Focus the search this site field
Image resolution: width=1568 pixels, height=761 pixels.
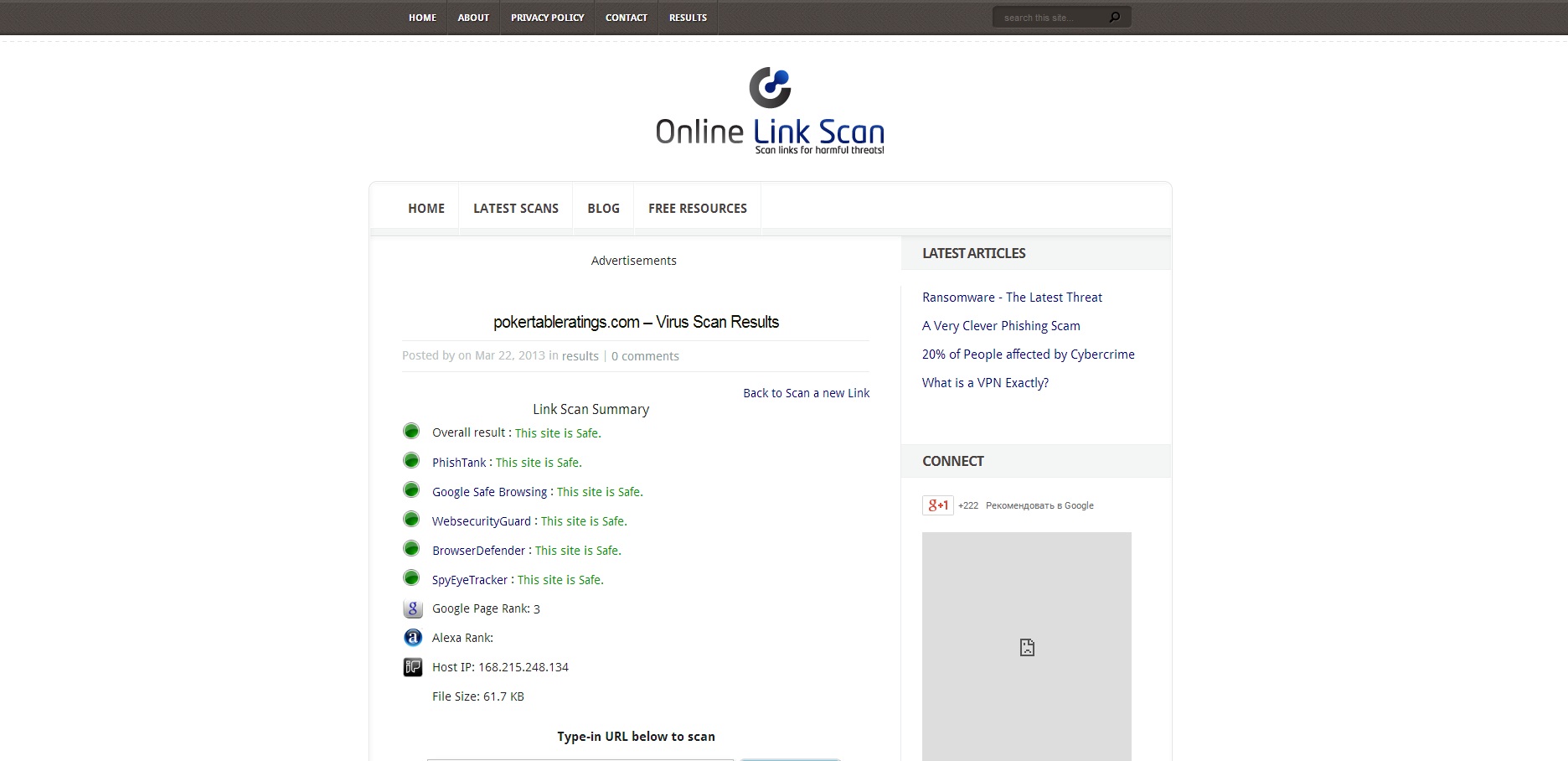[1051, 18]
